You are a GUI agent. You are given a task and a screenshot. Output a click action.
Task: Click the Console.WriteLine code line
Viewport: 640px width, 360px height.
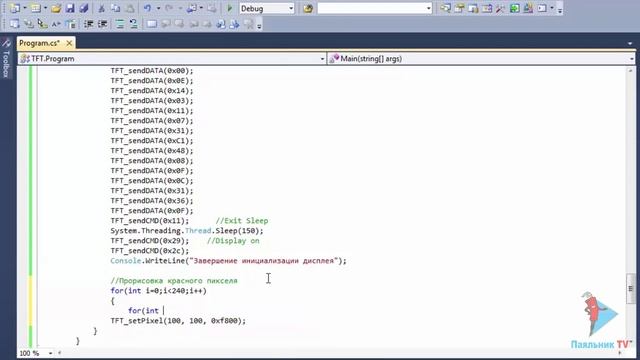228,261
